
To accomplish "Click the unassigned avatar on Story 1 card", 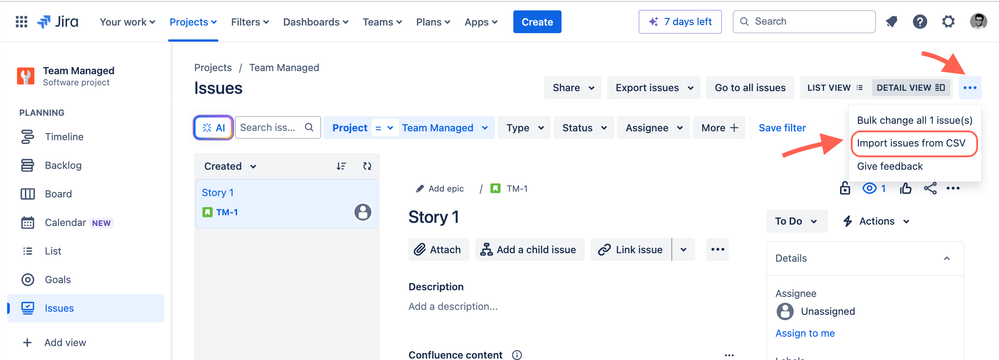I will pyautogui.click(x=363, y=212).
